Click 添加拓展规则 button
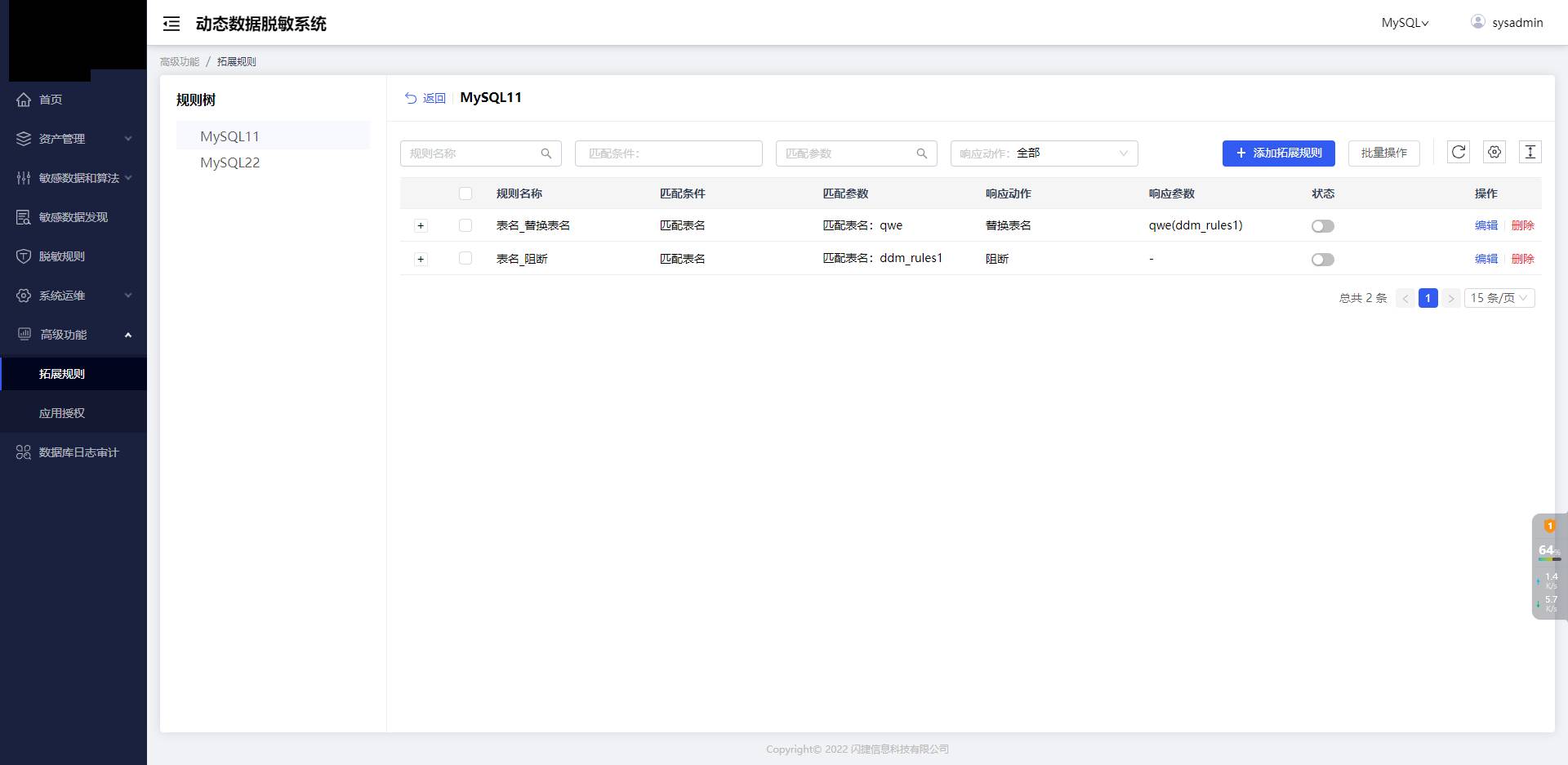The height and width of the screenshot is (765, 1568). (1279, 153)
